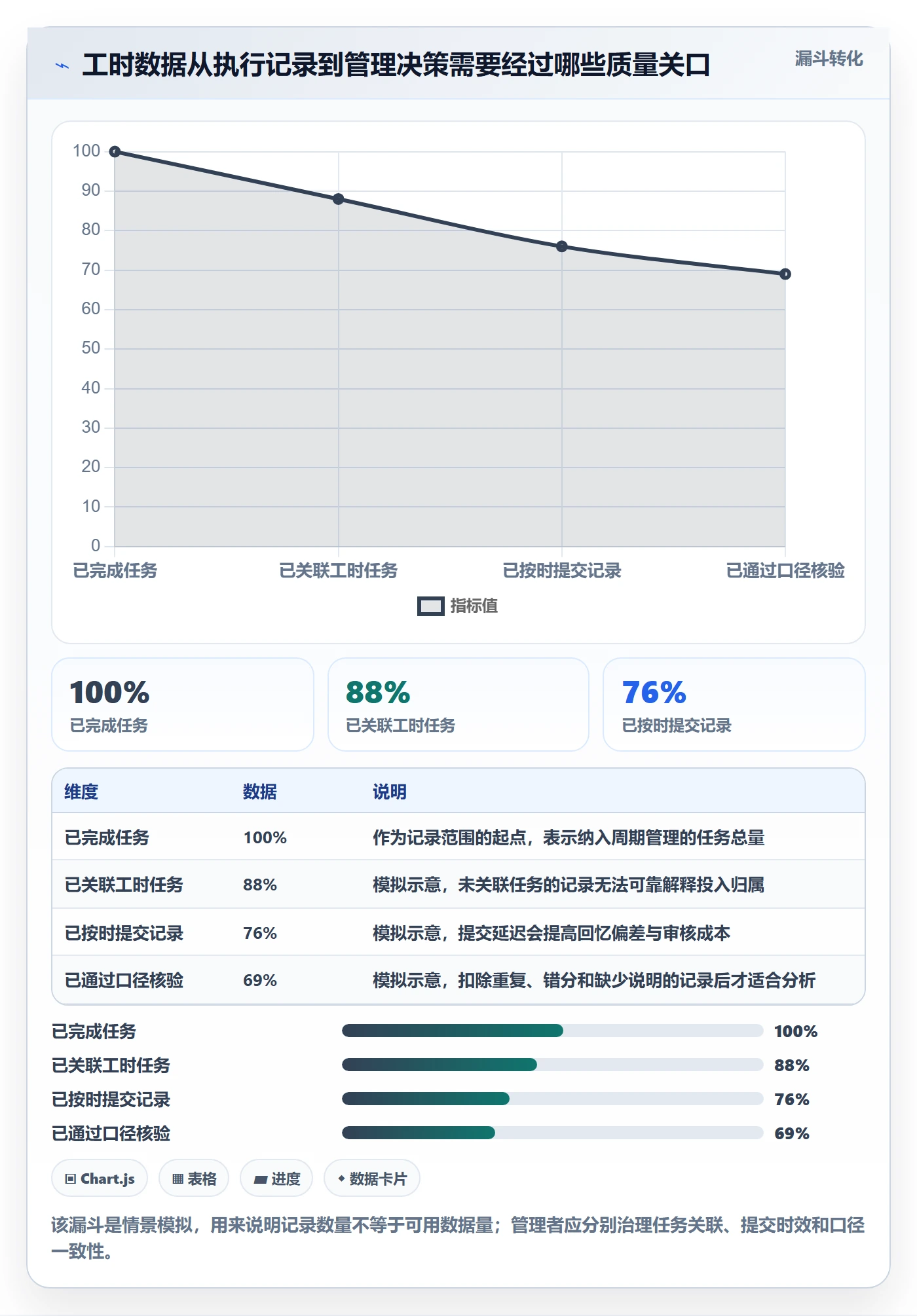Click the 说明 column header
Image resolution: width=917 pixels, height=1316 pixels.
point(390,792)
